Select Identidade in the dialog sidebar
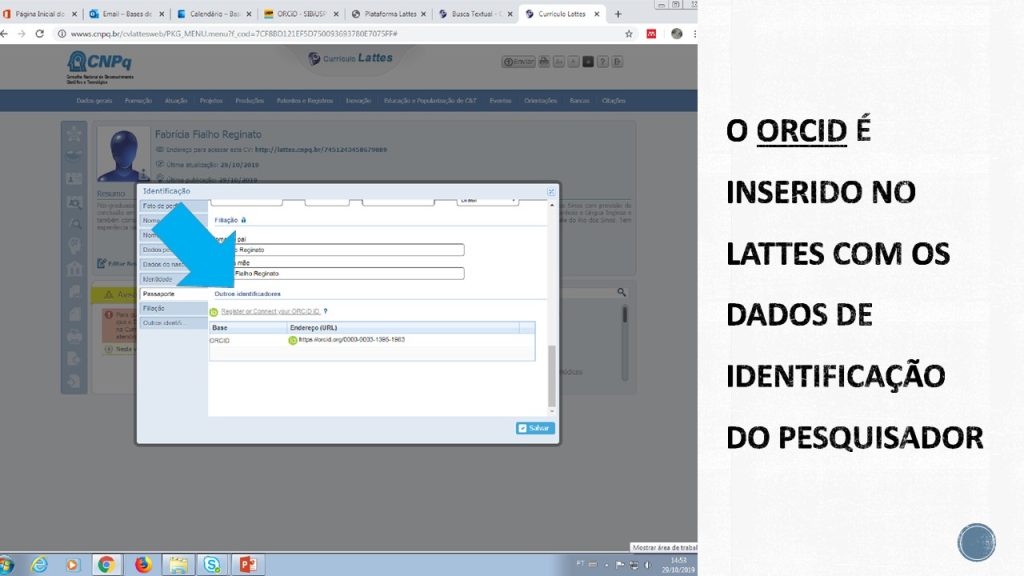Image resolution: width=1024 pixels, height=576 pixels. [173, 279]
